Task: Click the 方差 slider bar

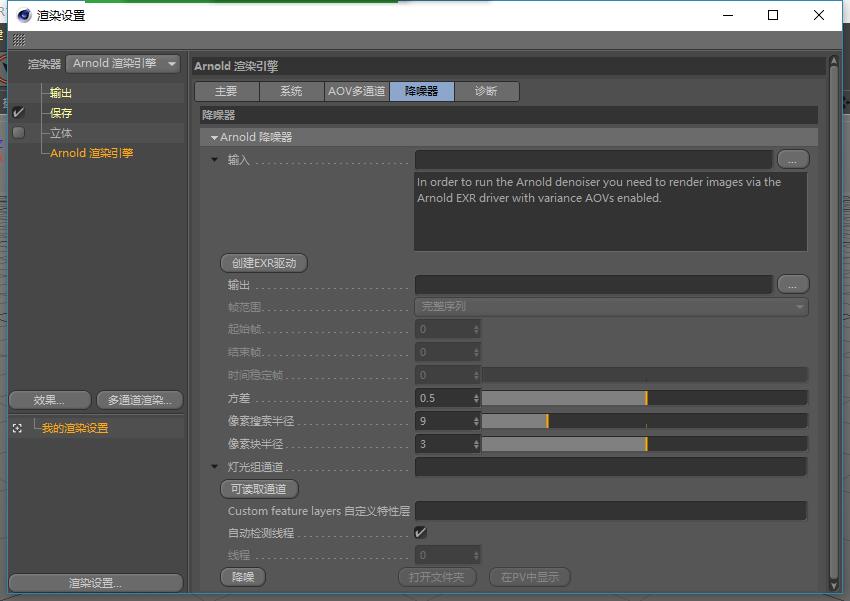Action: coord(645,398)
